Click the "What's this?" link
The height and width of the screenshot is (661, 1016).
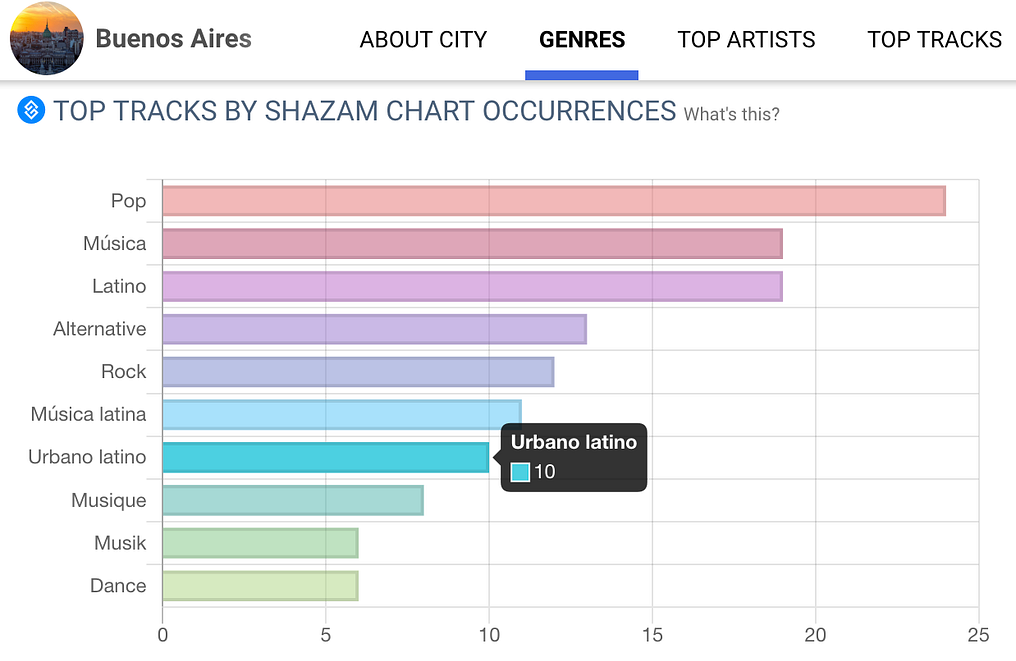[x=731, y=114]
